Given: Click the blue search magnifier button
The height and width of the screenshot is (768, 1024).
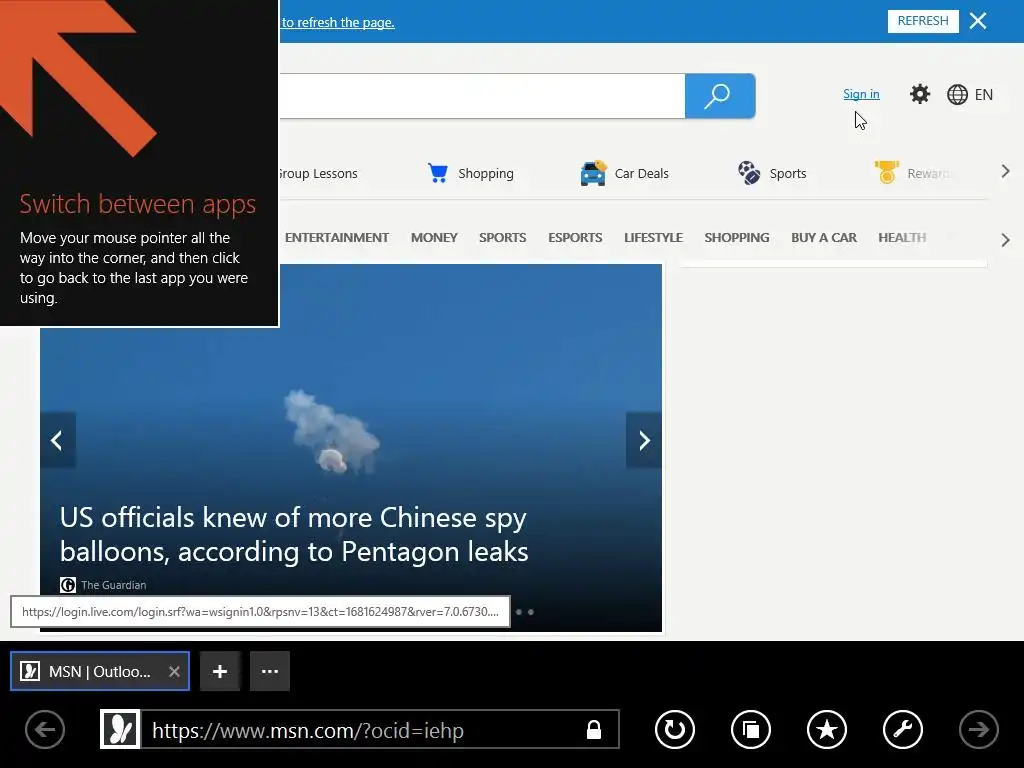Looking at the screenshot, I should [720, 96].
